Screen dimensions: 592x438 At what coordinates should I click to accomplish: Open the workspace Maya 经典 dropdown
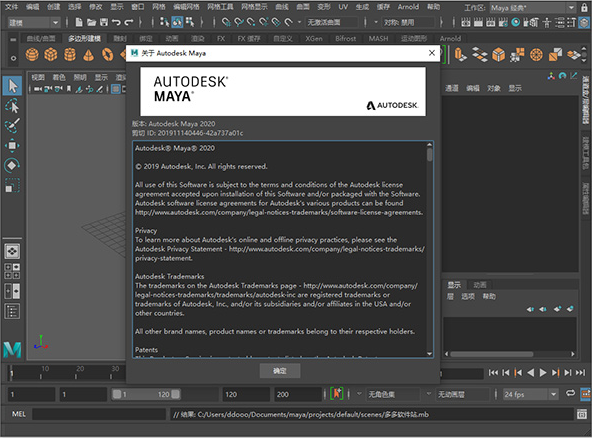click(x=532, y=8)
